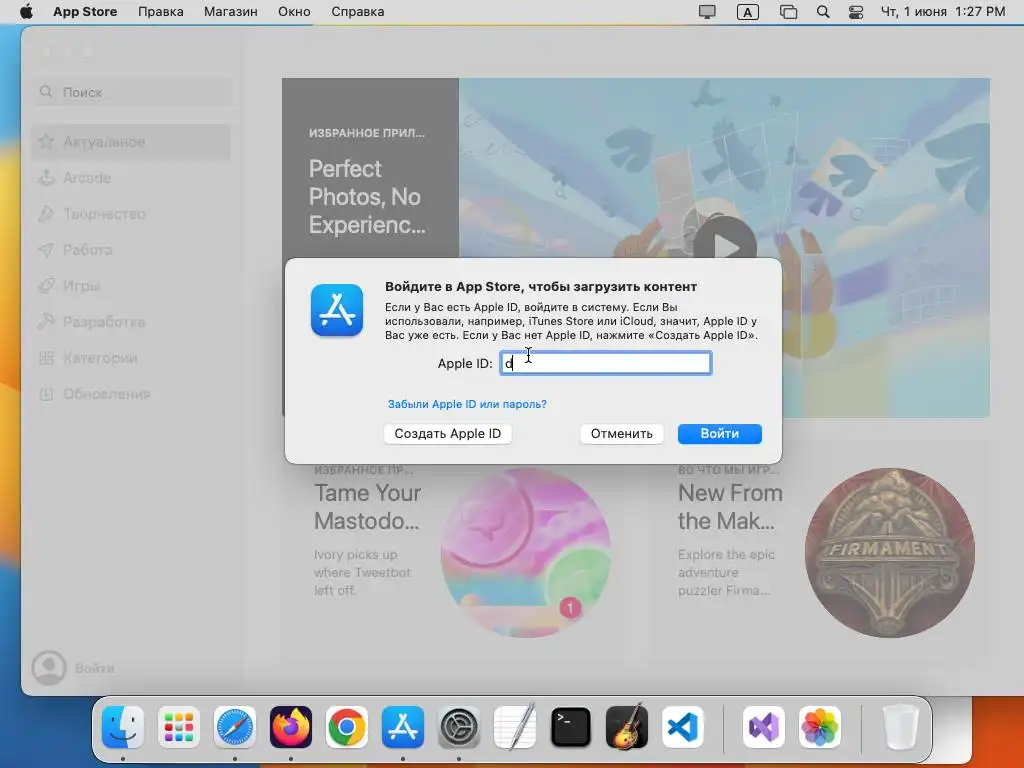
Task: Open the Магазин menu
Action: (x=231, y=12)
